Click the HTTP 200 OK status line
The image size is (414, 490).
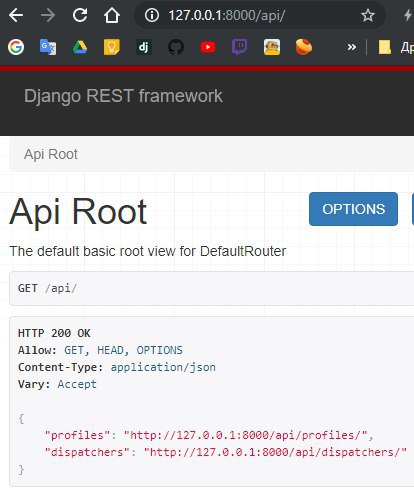54,333
